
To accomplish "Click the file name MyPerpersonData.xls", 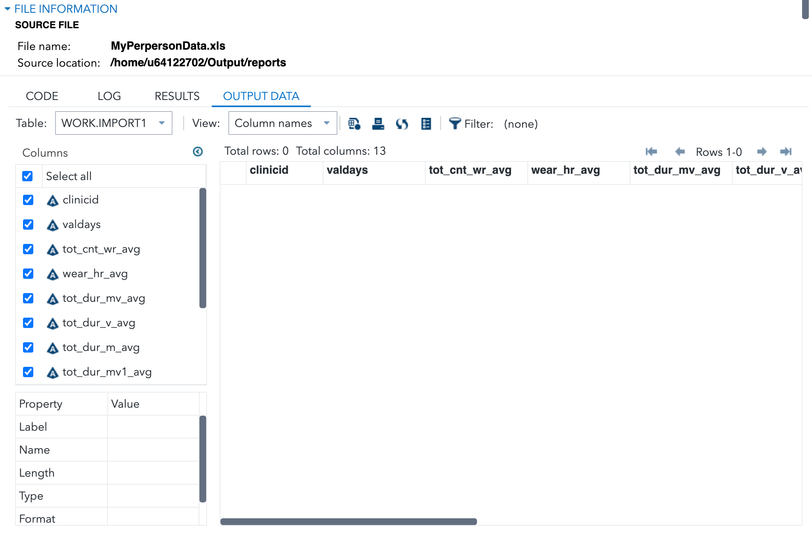I will [168, 46].
